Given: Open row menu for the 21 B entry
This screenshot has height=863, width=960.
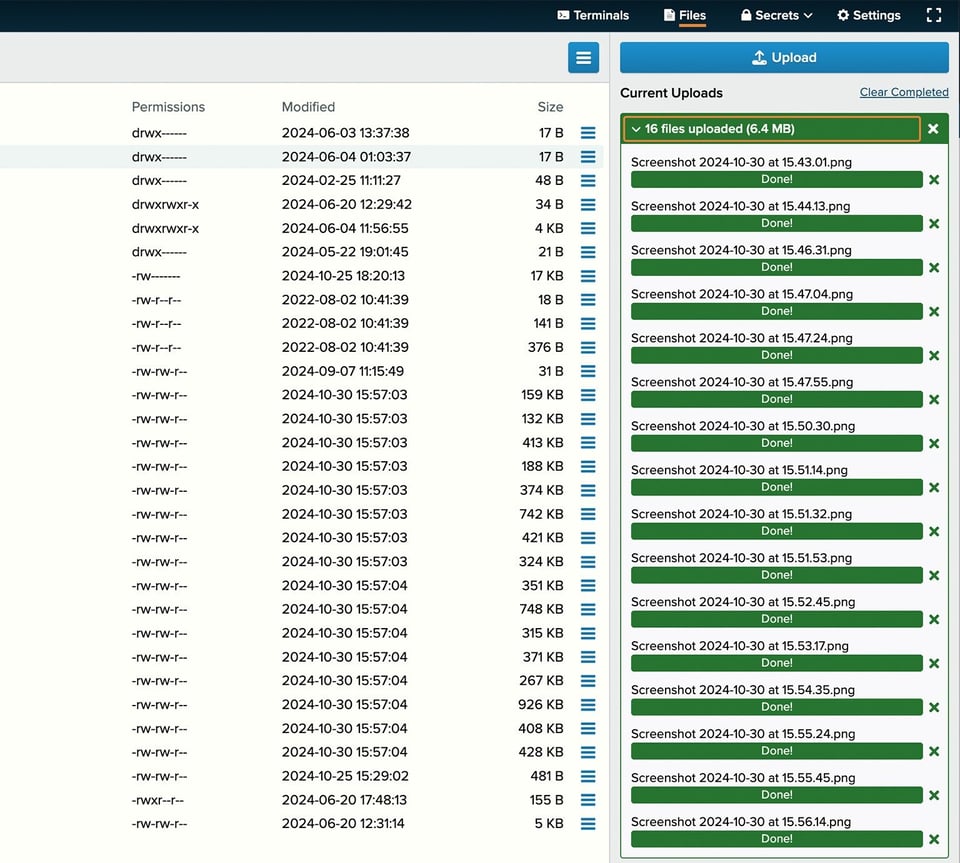Looking at the screenshot, I should coord(588,252).
